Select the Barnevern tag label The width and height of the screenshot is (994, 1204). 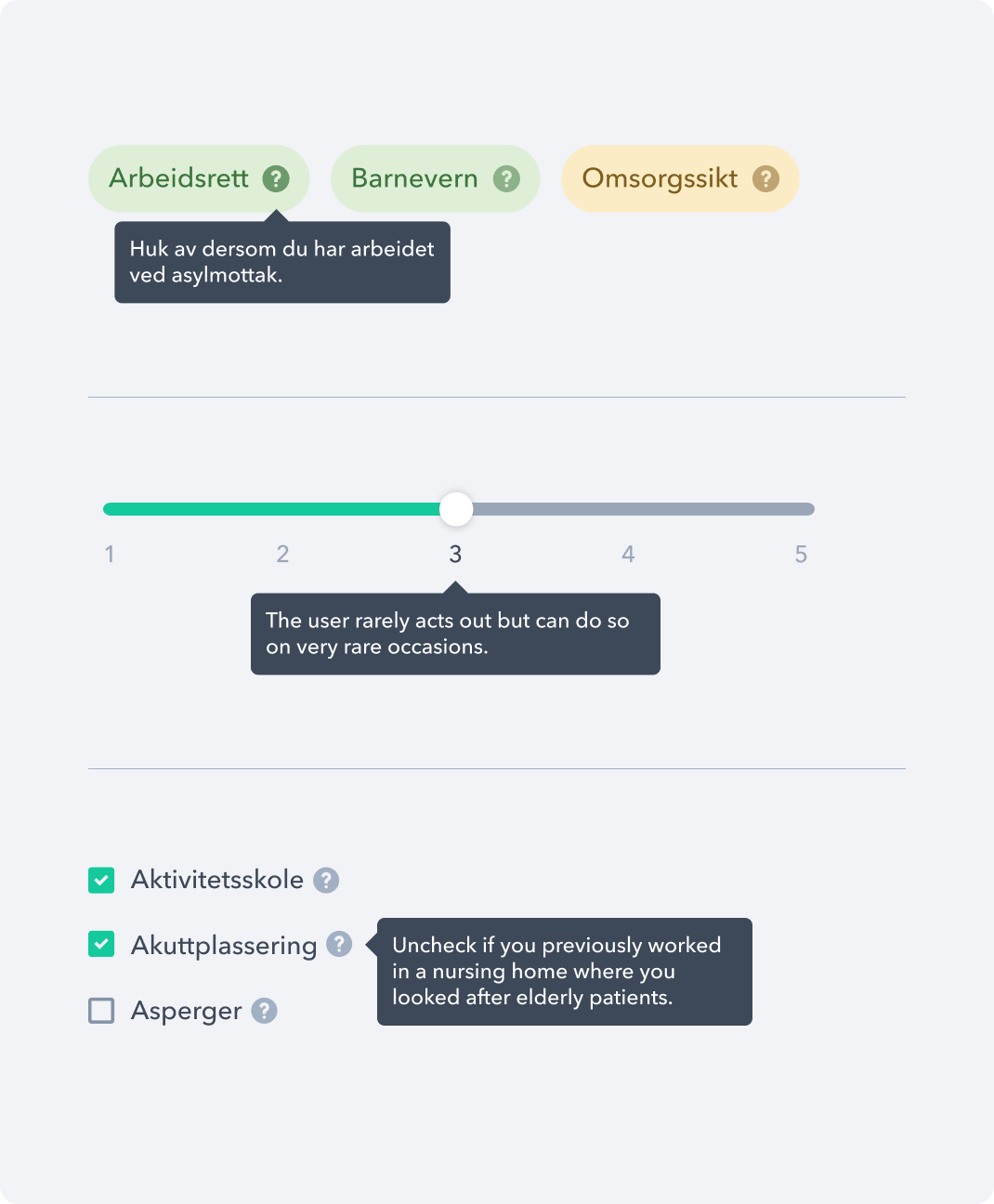(x=414, y=178)
